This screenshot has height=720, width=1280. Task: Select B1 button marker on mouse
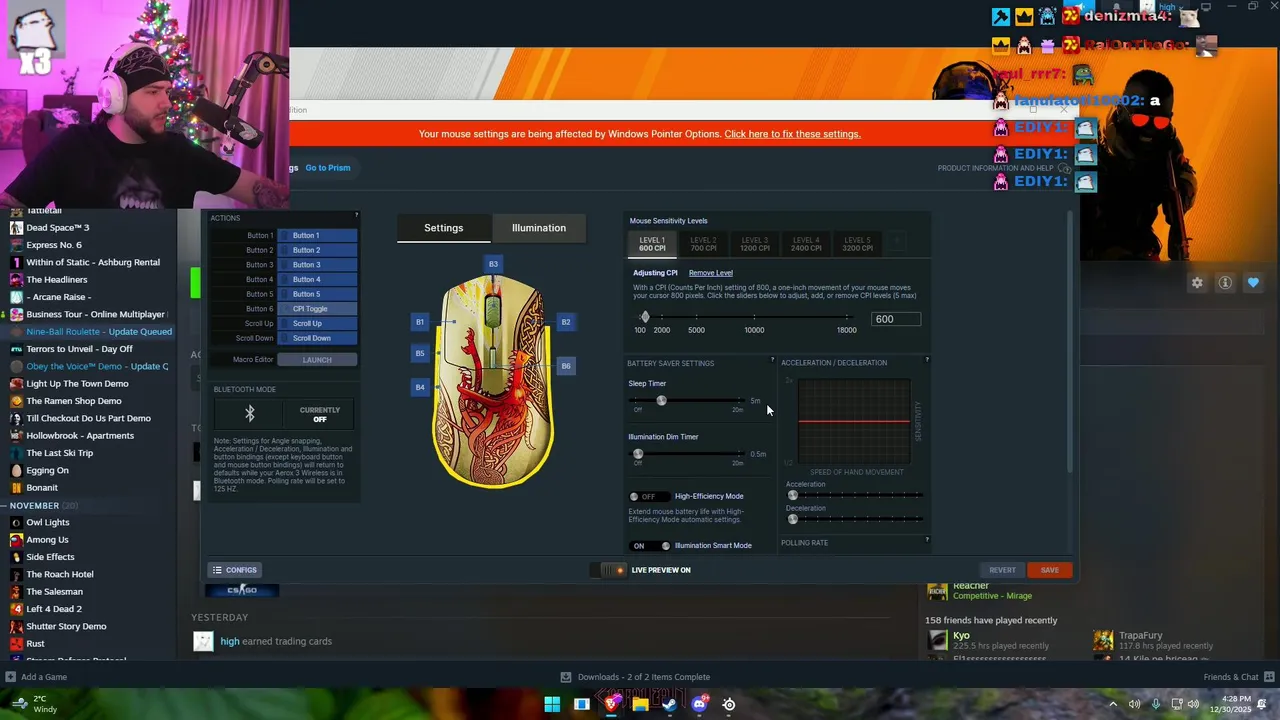pos(420,322)
